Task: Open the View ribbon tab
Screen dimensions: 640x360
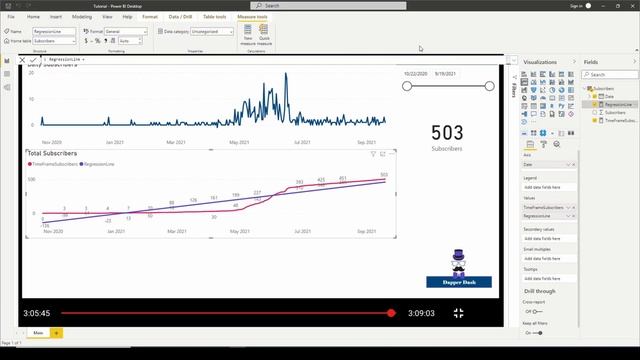Action: point(107,17)
